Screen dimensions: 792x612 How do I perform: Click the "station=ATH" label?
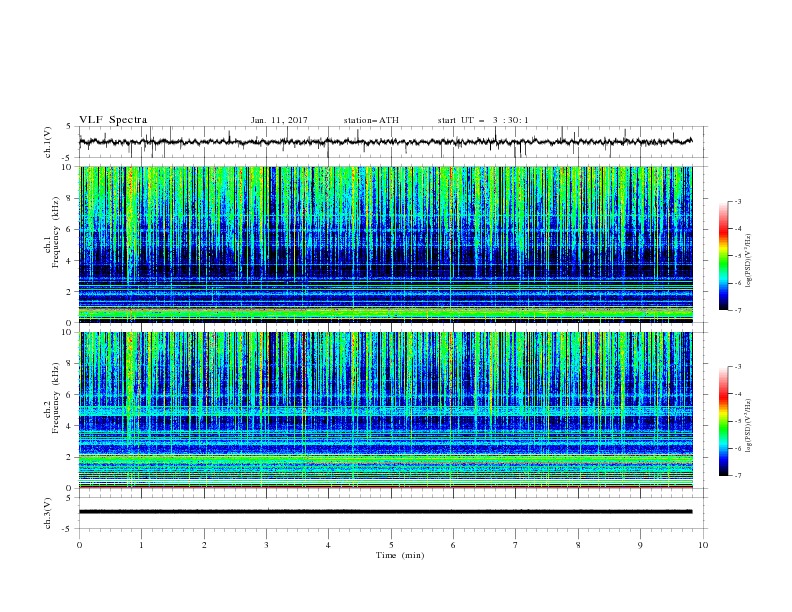371,120
